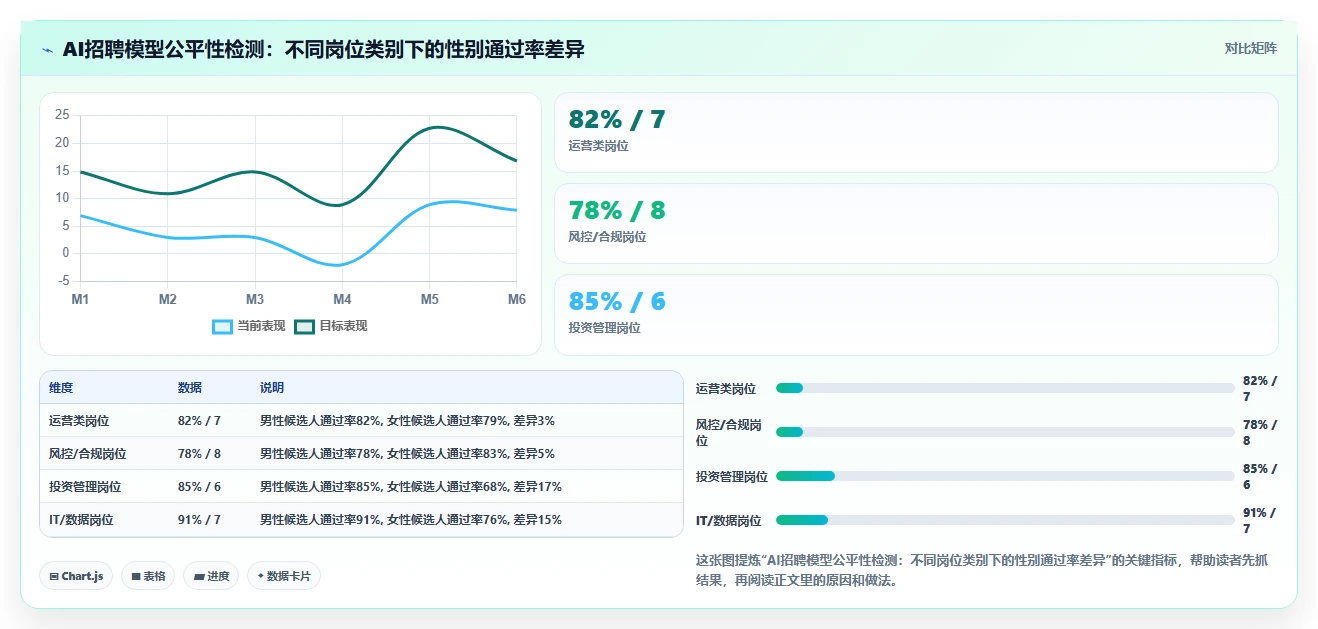Toggle the 目标表现 legend swatch
Screen dimensions: 1318x629
click(304, 326)
